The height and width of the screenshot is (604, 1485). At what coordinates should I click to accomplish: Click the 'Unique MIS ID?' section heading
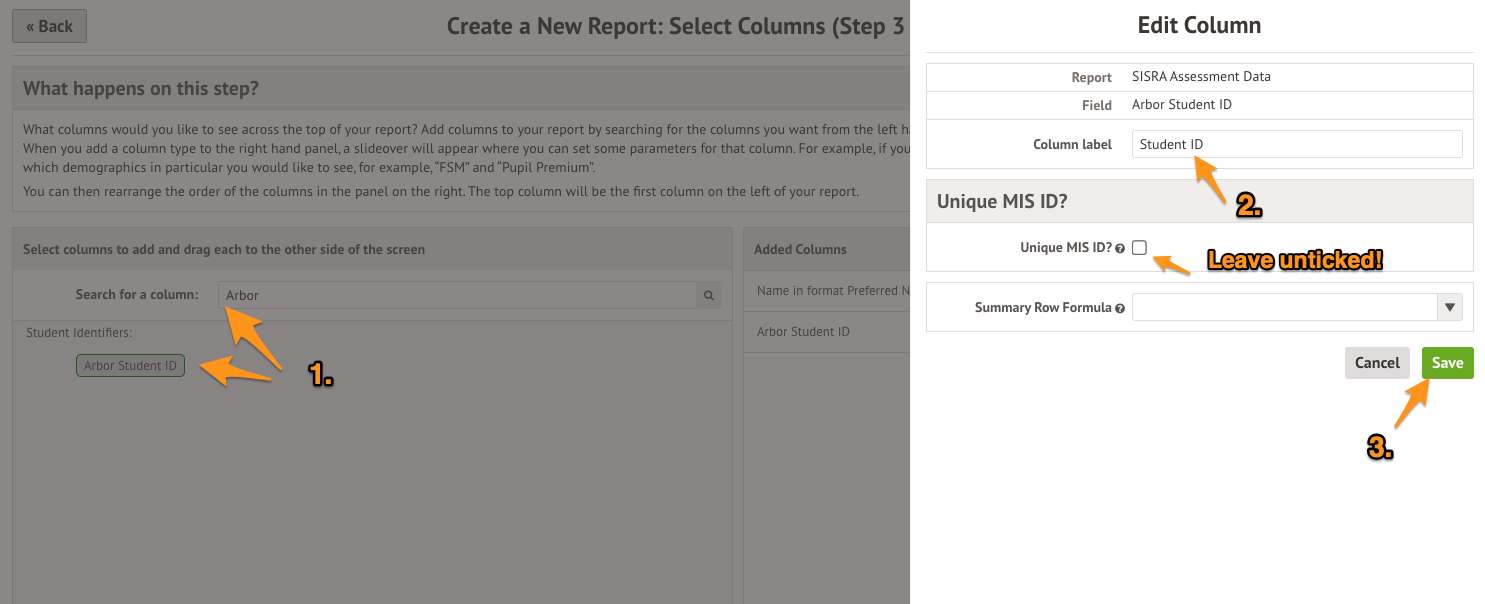[x=1002, y=201]
